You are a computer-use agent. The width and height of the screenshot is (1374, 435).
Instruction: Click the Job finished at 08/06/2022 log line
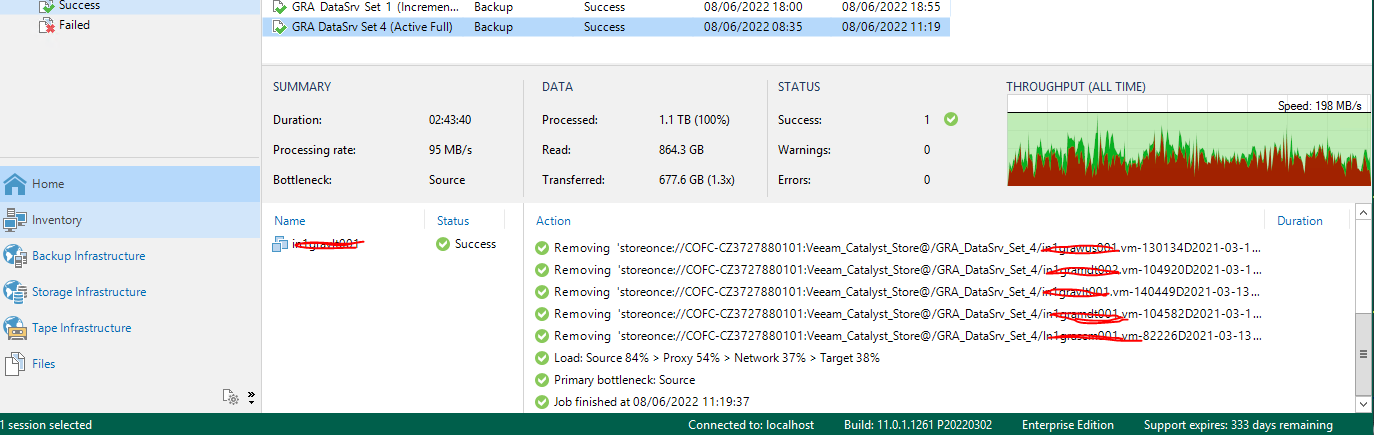(x=651, y=402)
